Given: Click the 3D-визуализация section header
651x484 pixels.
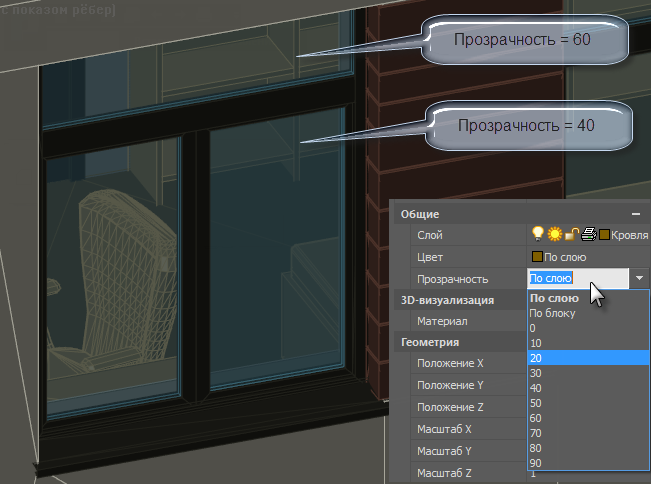Looking at the screenshot, I should [x=447, y=300].
